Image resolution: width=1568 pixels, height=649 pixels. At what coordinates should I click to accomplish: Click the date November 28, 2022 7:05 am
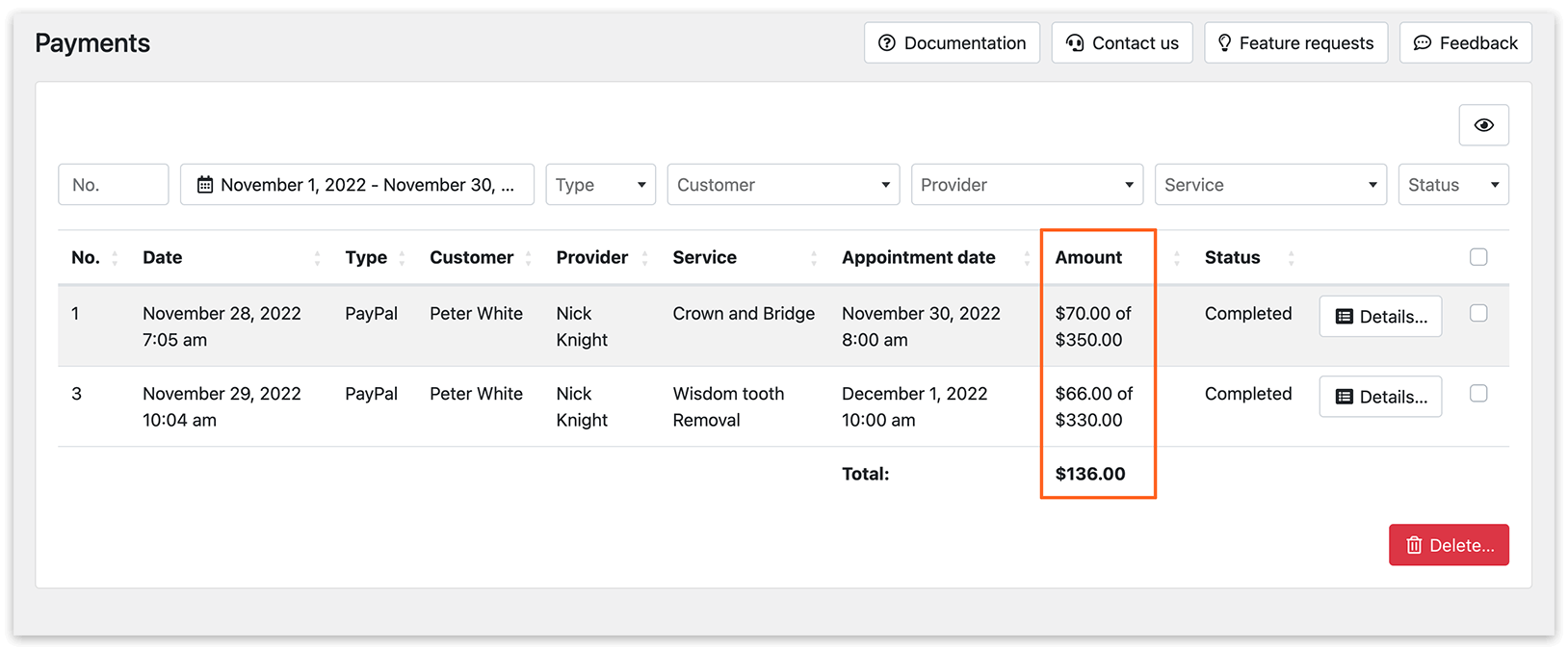222,326
